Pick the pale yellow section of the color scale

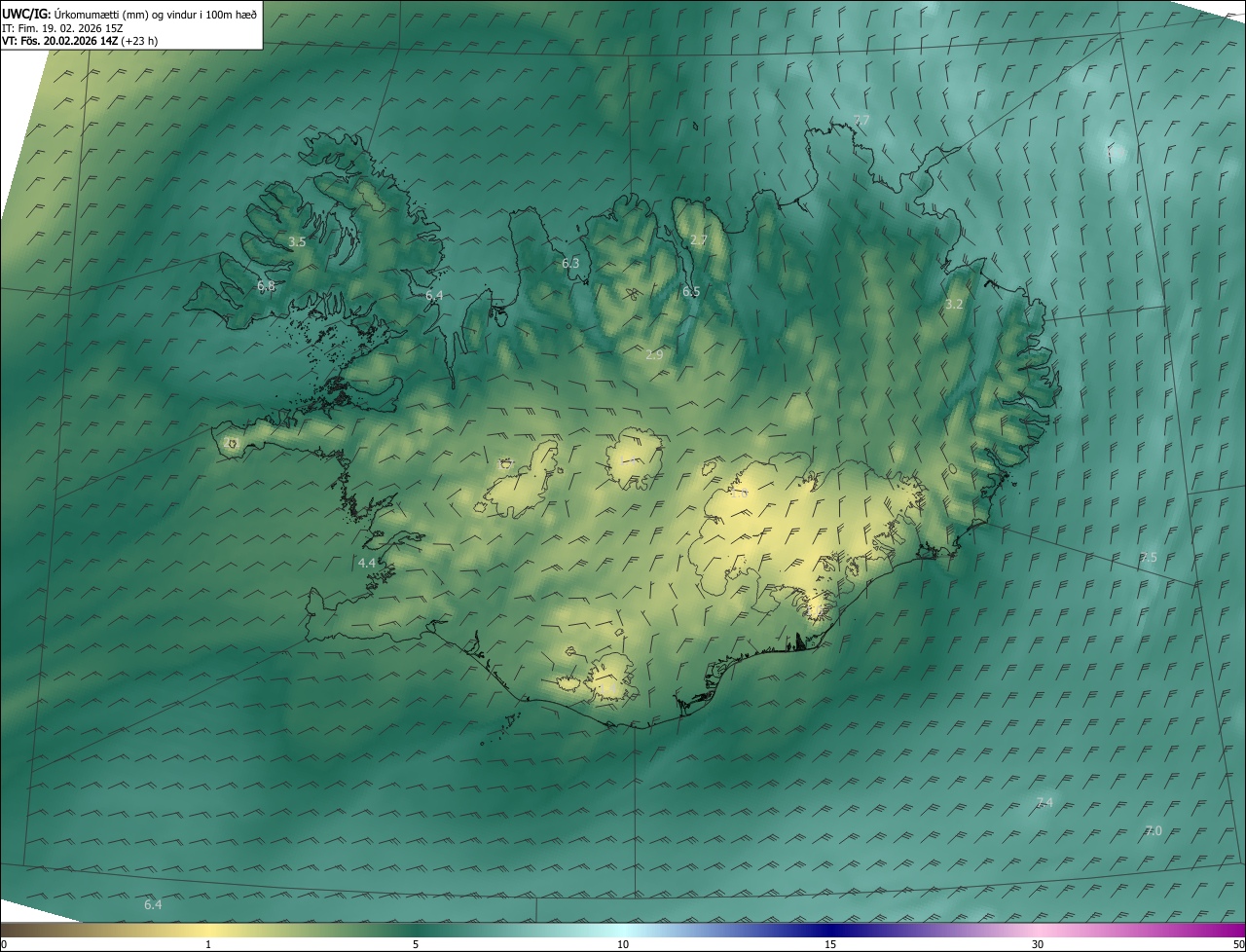(x=209, y=930)
